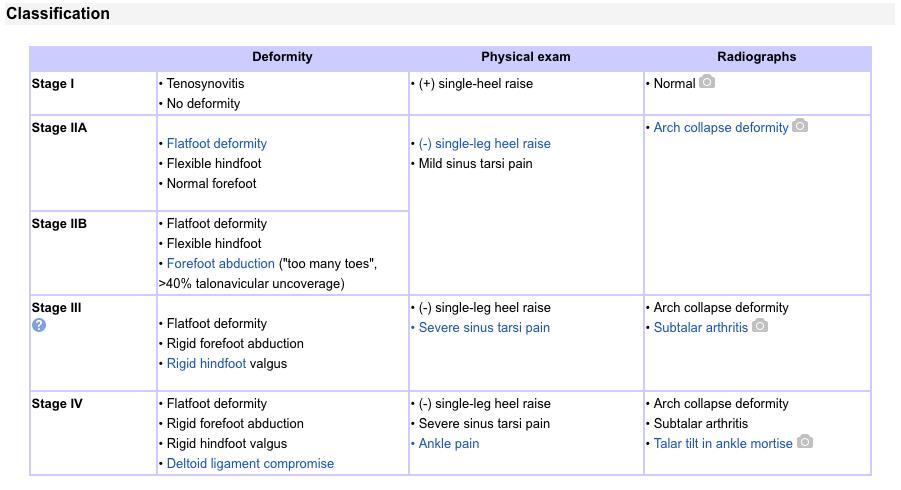The image size is (901, 490).
Task: Click camera icon next to Subtalar arthritis link
Action: coord(760,326)
